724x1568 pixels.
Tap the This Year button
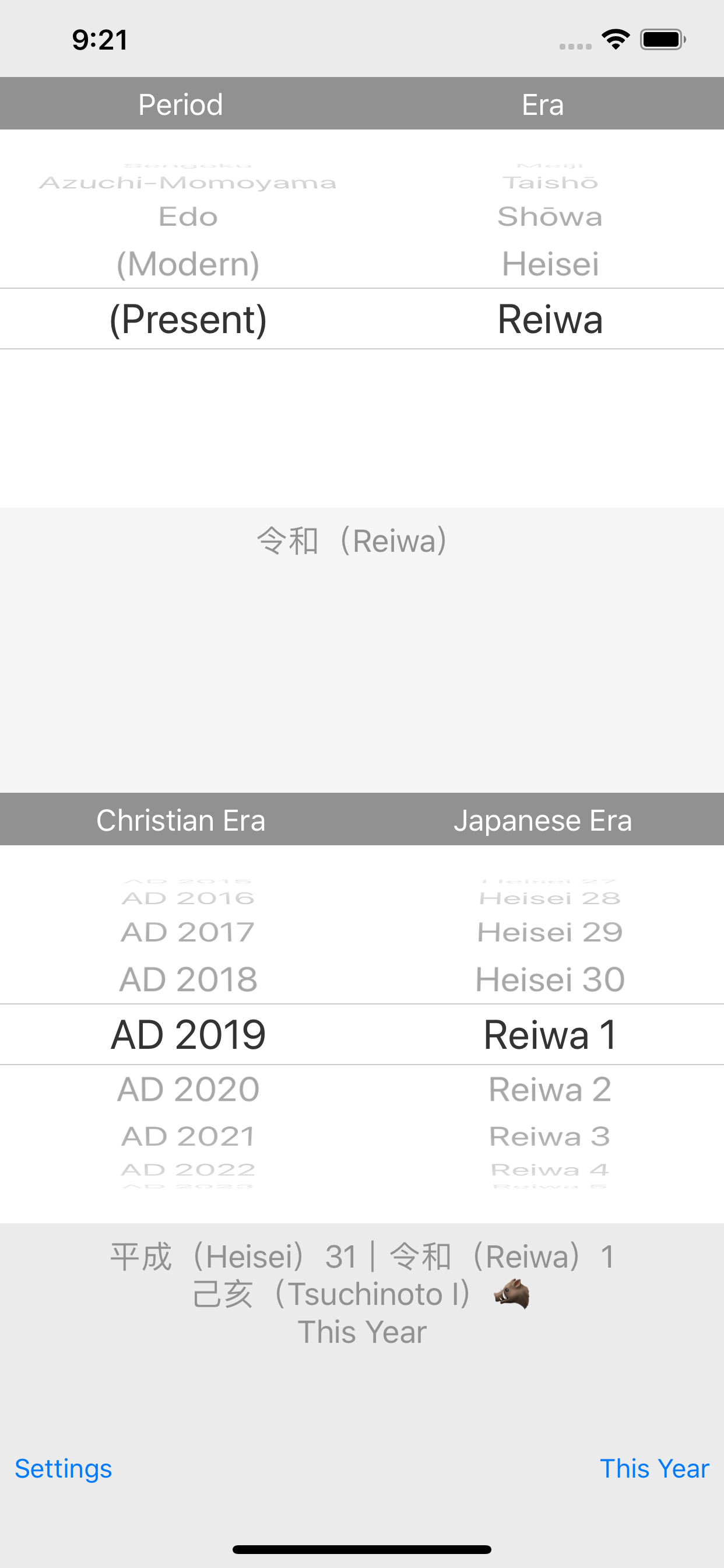coord(655,1468)
